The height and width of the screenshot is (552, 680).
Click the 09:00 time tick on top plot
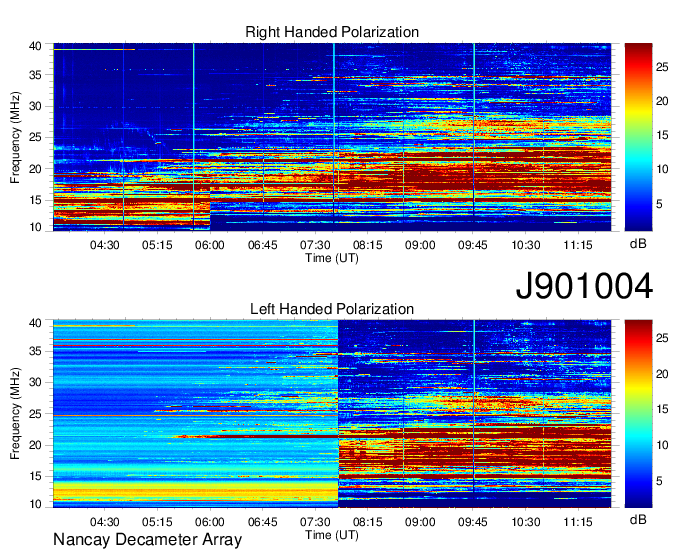(x=420, y=245)
